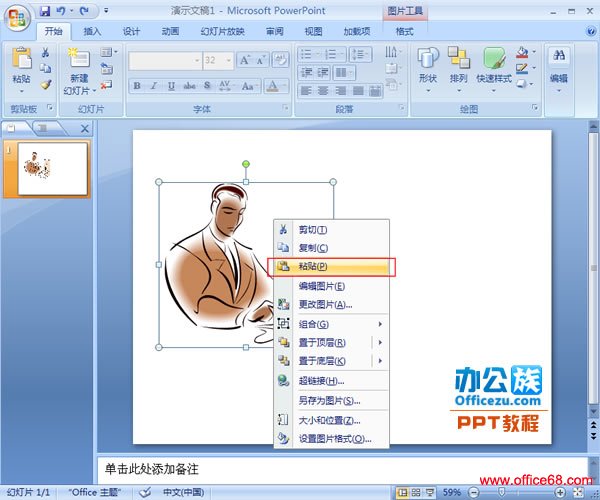The image size is (600, 500).
Task: Open the font name combo box
Action: (165, 60)
